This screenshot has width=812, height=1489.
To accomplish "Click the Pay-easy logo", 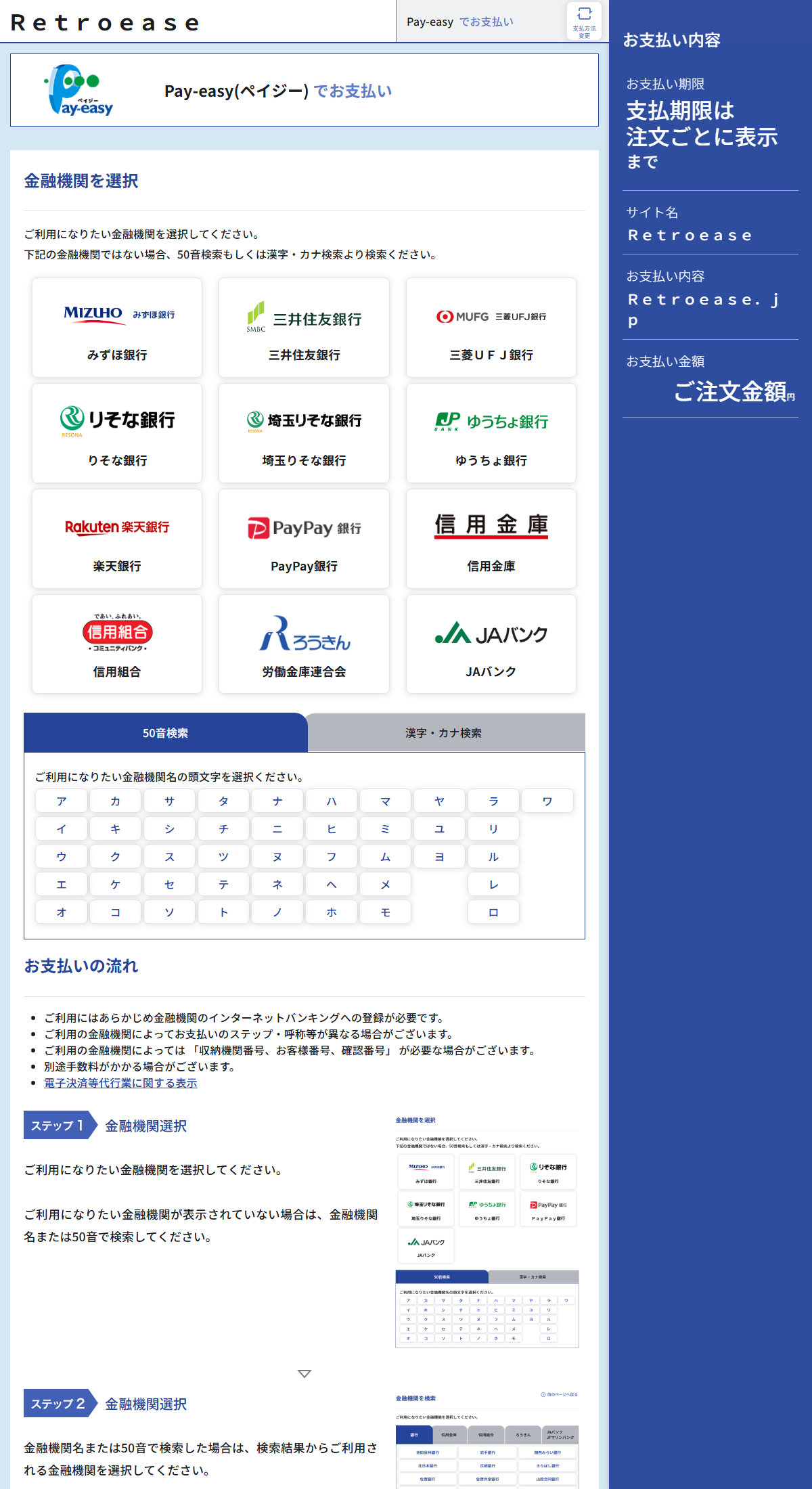I will tap(80, 90).
